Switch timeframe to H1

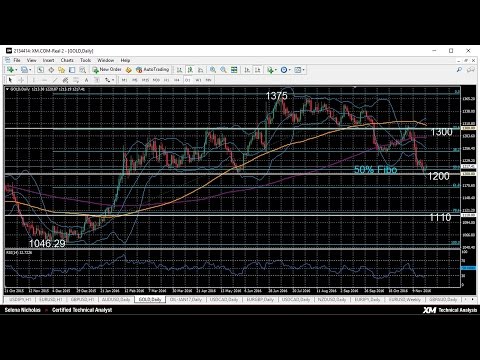(166, 80)
